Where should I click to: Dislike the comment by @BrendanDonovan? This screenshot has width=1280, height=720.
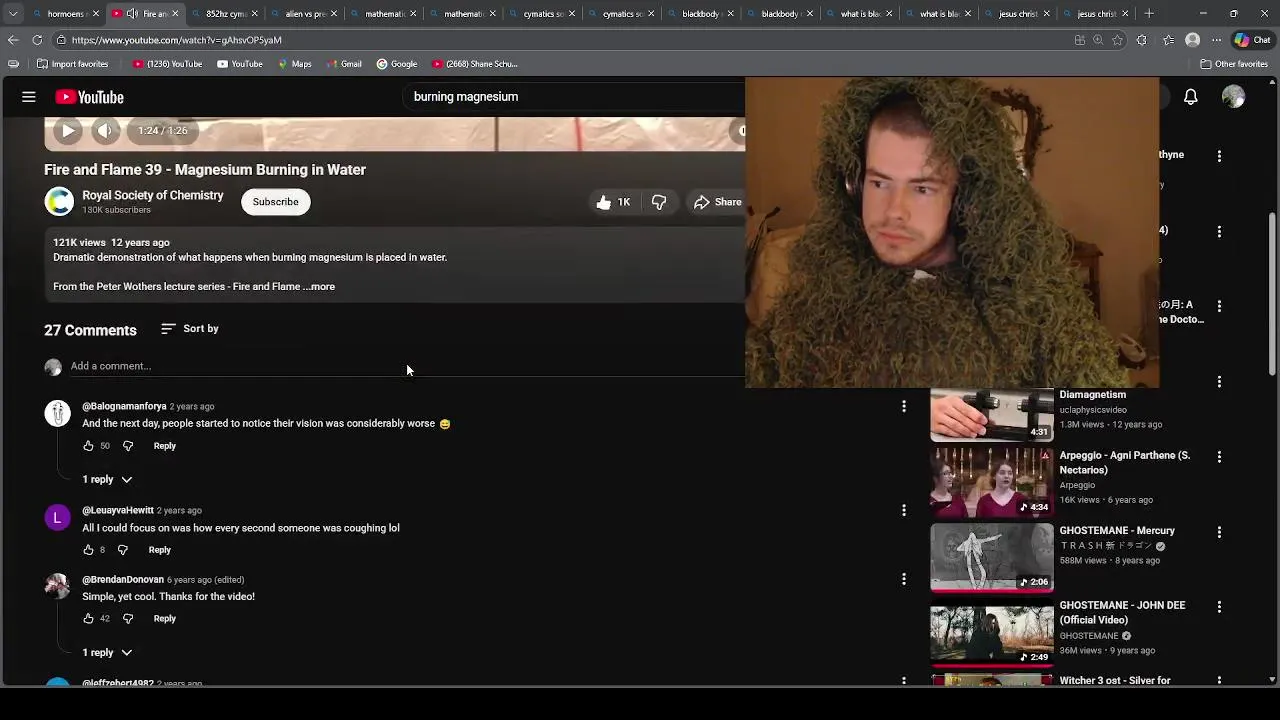coord(127,619)
